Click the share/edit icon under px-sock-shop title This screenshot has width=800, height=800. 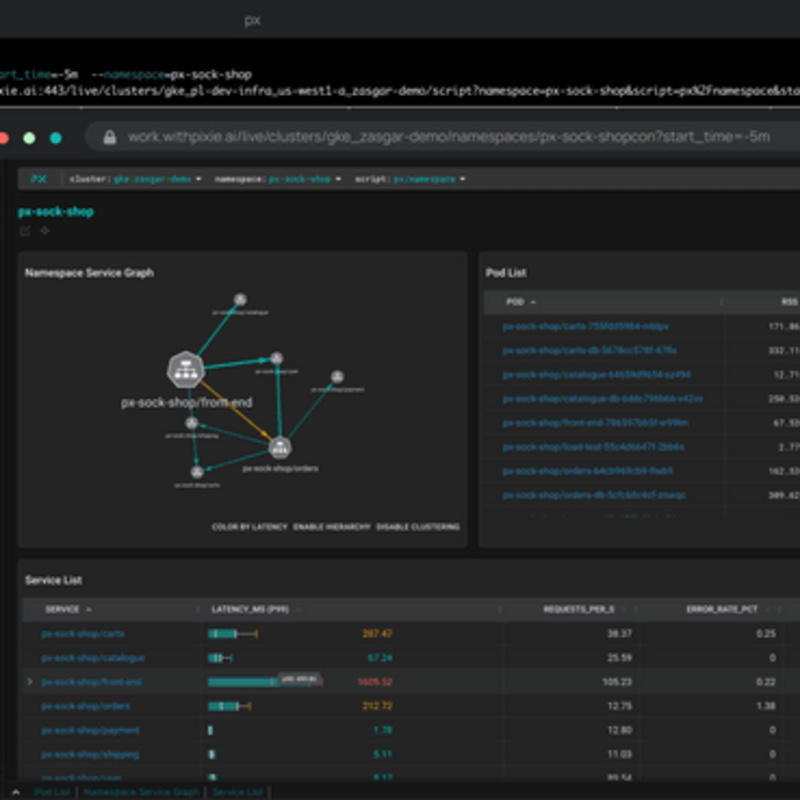(x=24, y=231)
